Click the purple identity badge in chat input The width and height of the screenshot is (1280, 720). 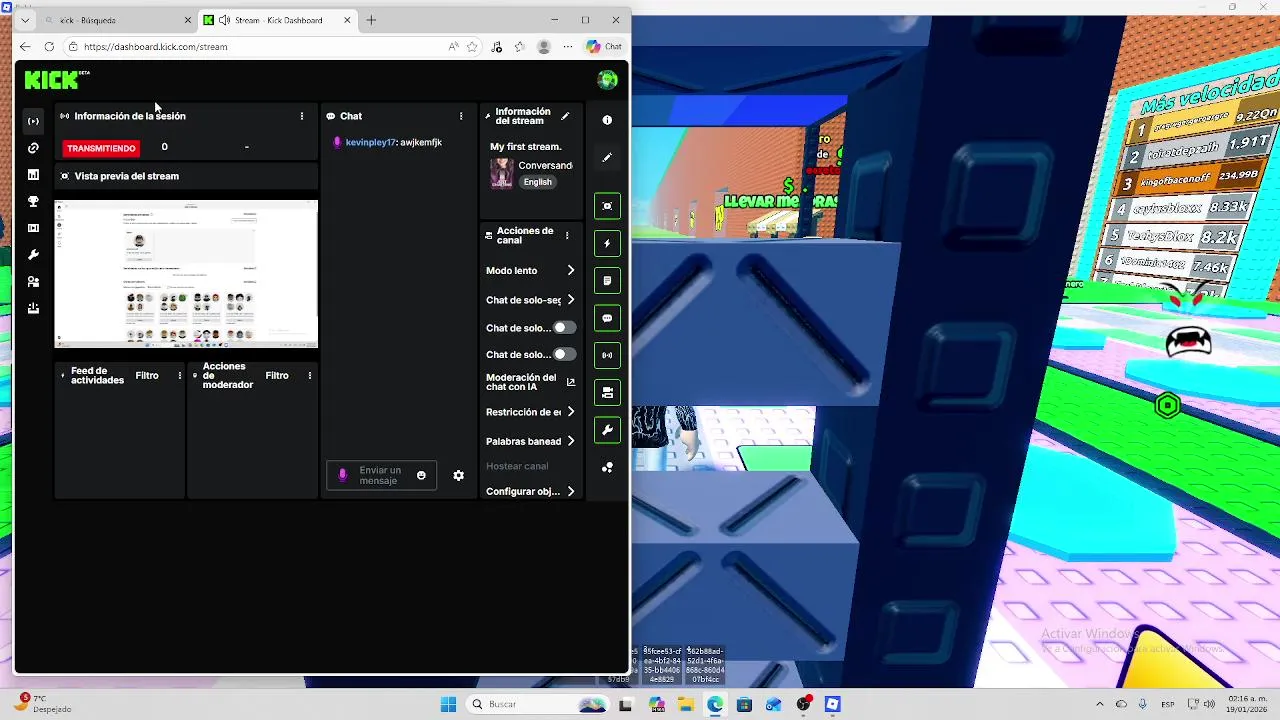(343, 476)
